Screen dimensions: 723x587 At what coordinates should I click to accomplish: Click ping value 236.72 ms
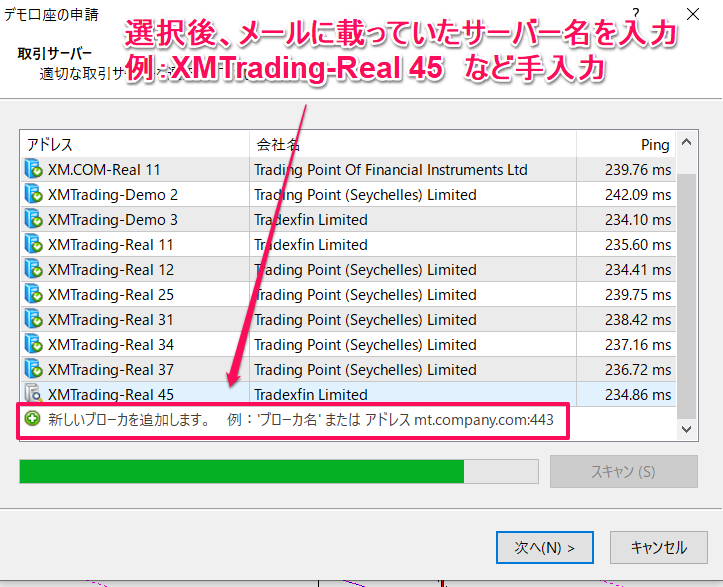pos(638,369)
